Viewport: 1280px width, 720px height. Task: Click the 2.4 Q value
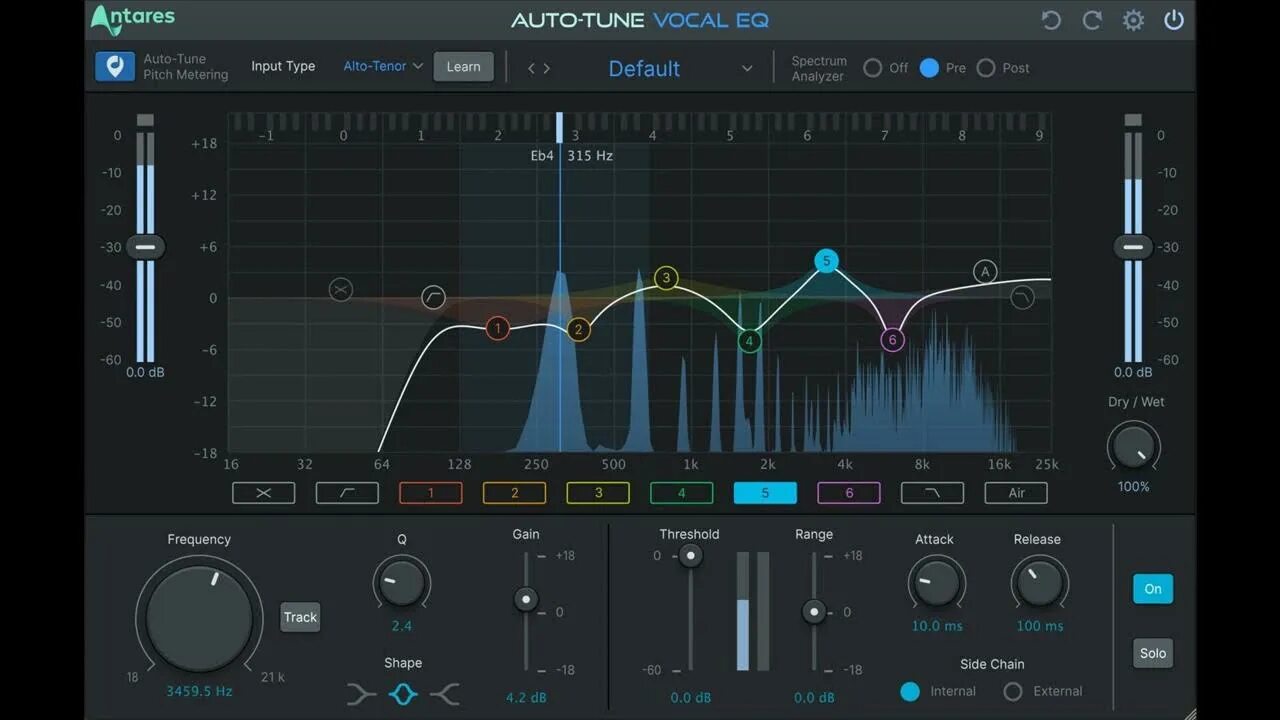click(x=402, y=626)
